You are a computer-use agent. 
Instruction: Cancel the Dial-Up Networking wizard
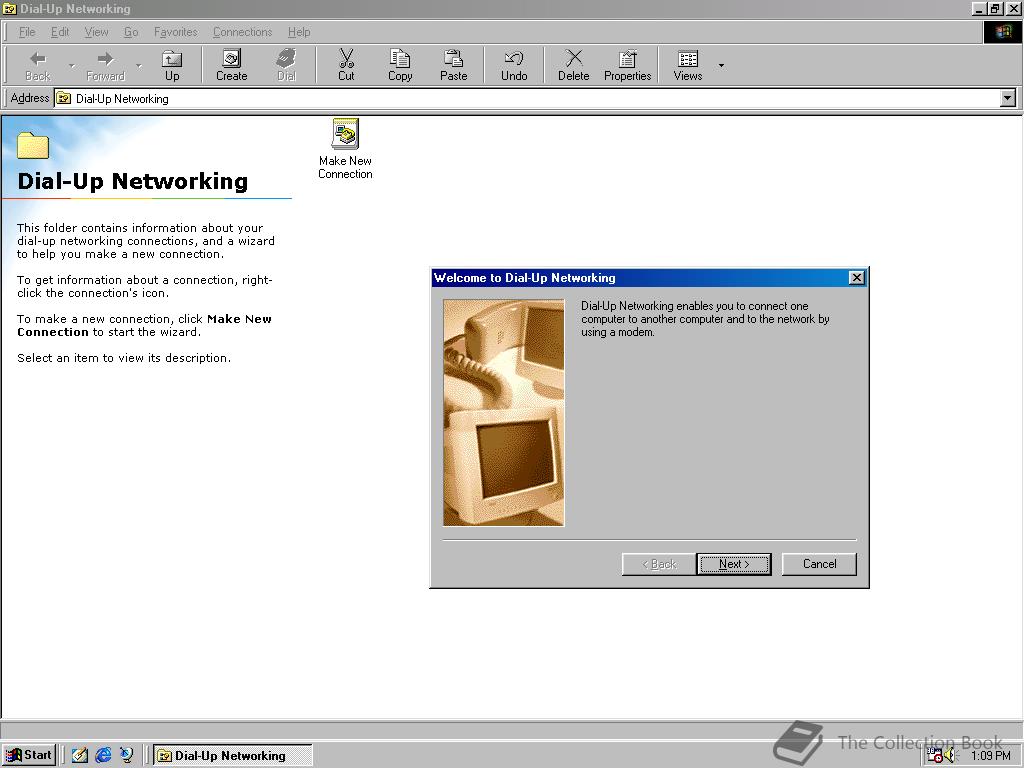819,564
